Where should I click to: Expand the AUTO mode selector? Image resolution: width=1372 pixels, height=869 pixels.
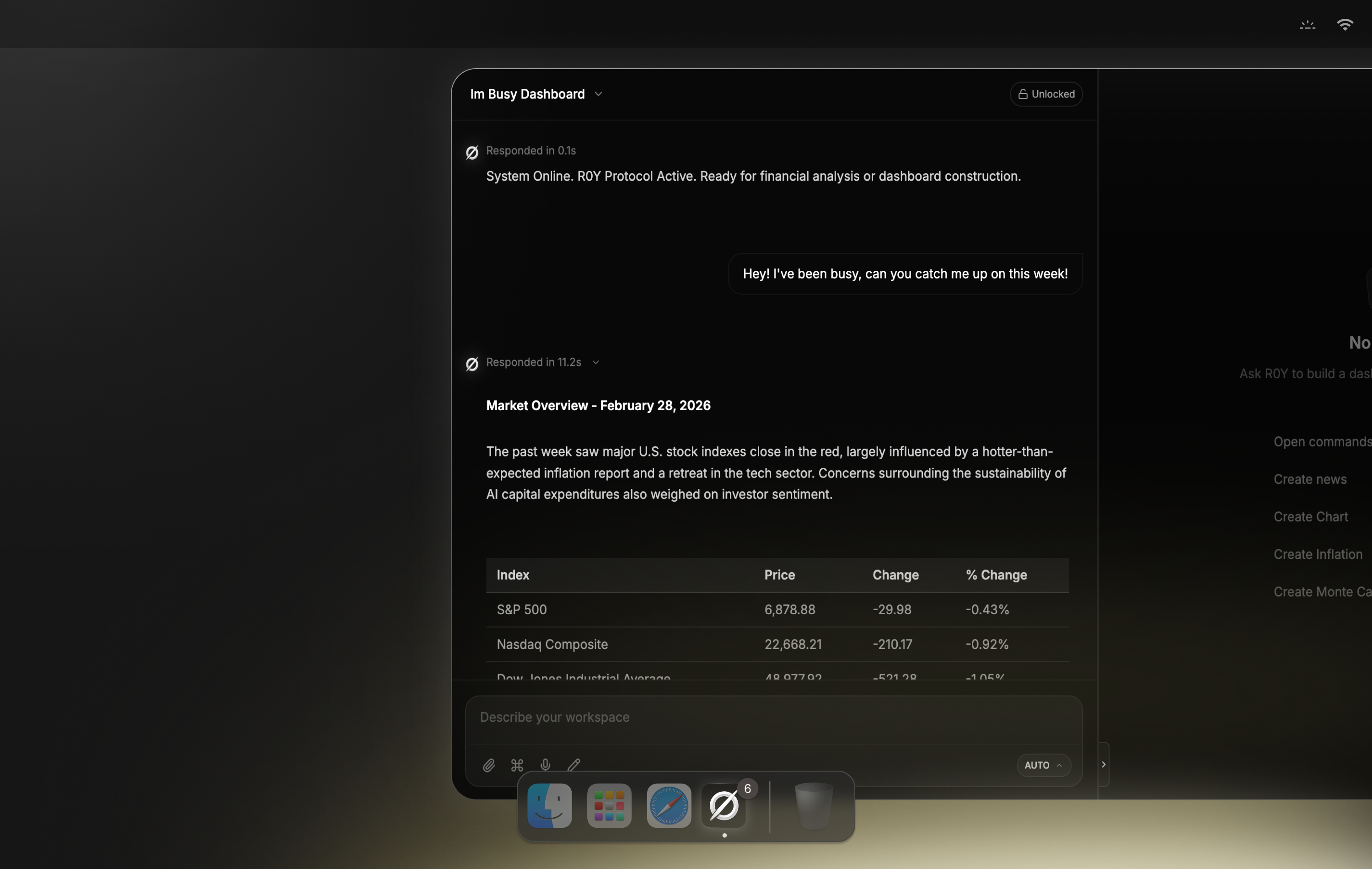(x=1043, y=765)
